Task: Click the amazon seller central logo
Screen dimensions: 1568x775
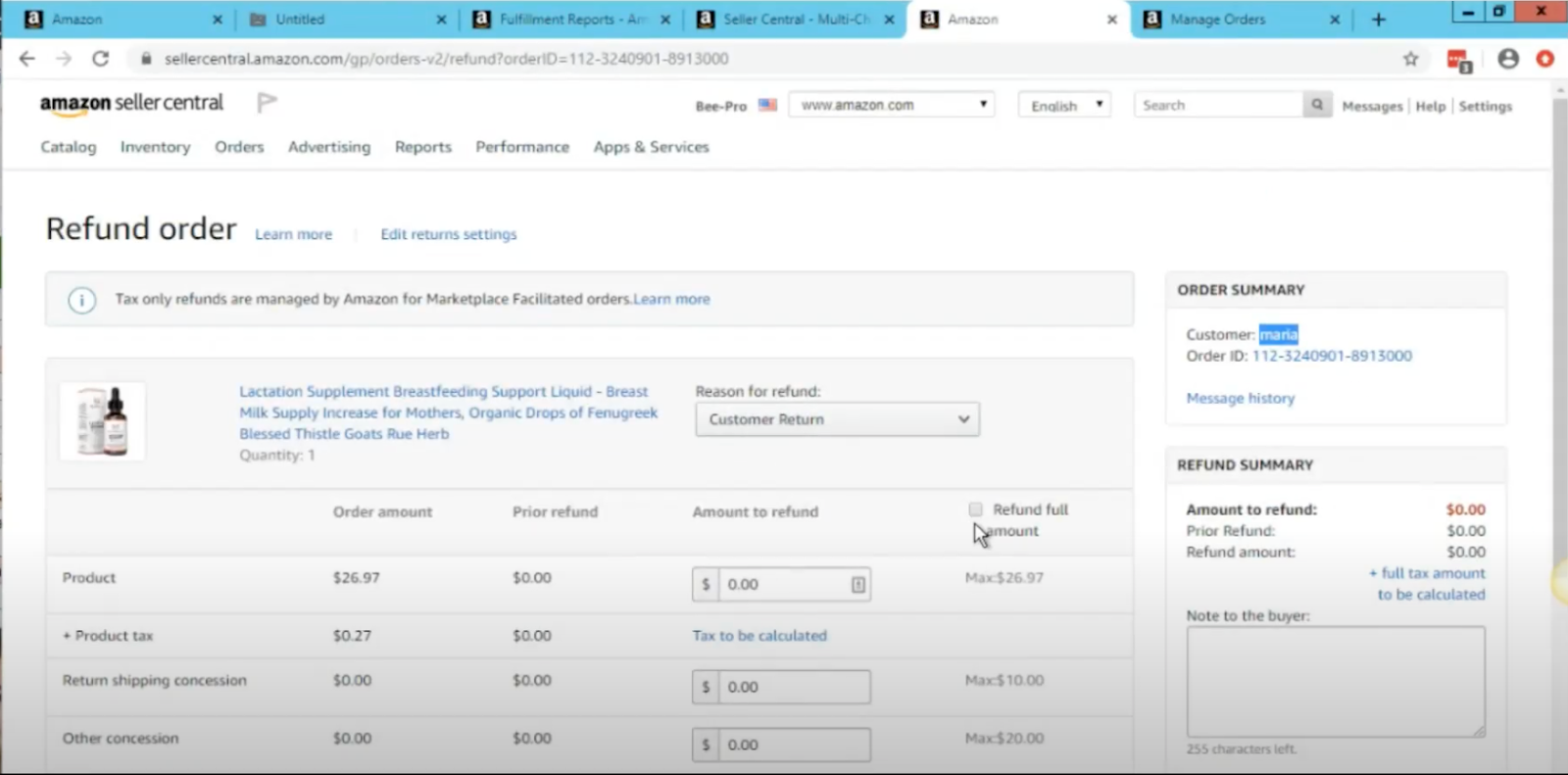Action: (x=131, y=103)
